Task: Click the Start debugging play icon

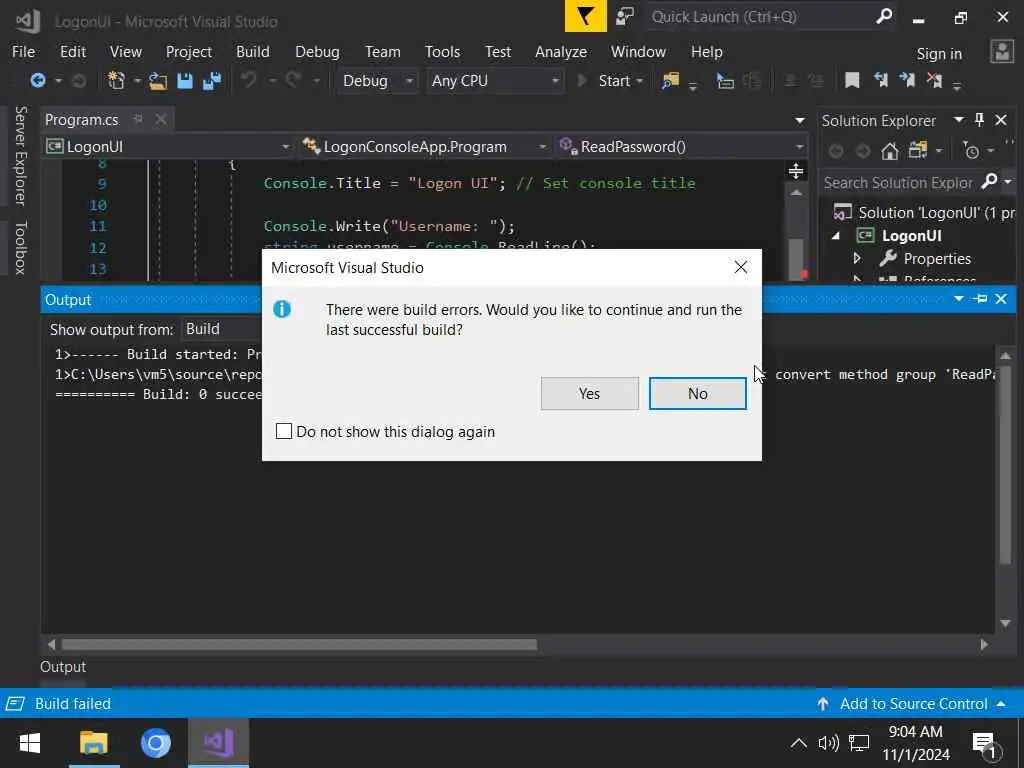Action: [582, 80]
